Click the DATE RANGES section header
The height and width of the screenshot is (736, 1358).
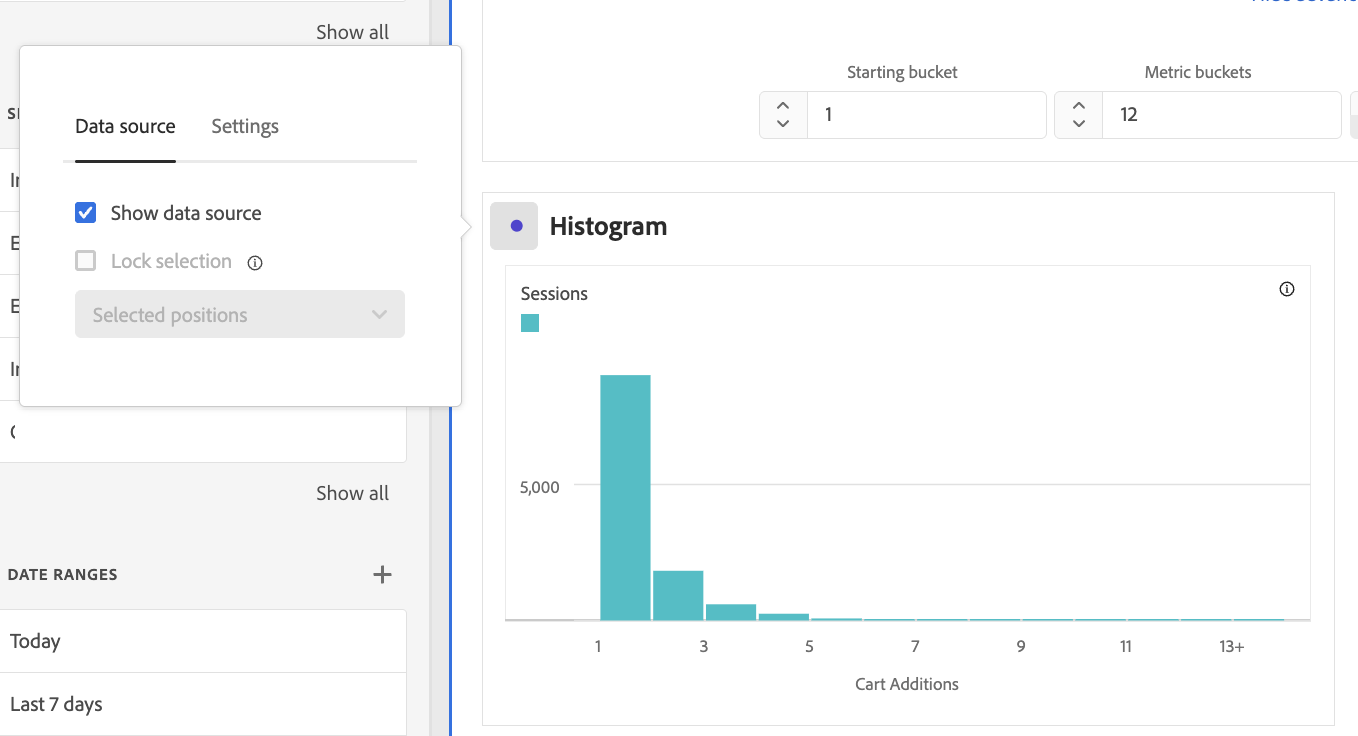[63, 575]
